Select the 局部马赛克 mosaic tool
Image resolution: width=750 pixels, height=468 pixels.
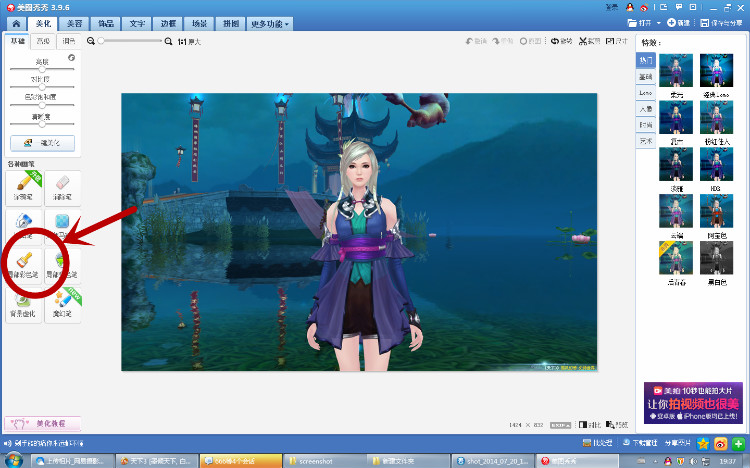tap(63, 226)
